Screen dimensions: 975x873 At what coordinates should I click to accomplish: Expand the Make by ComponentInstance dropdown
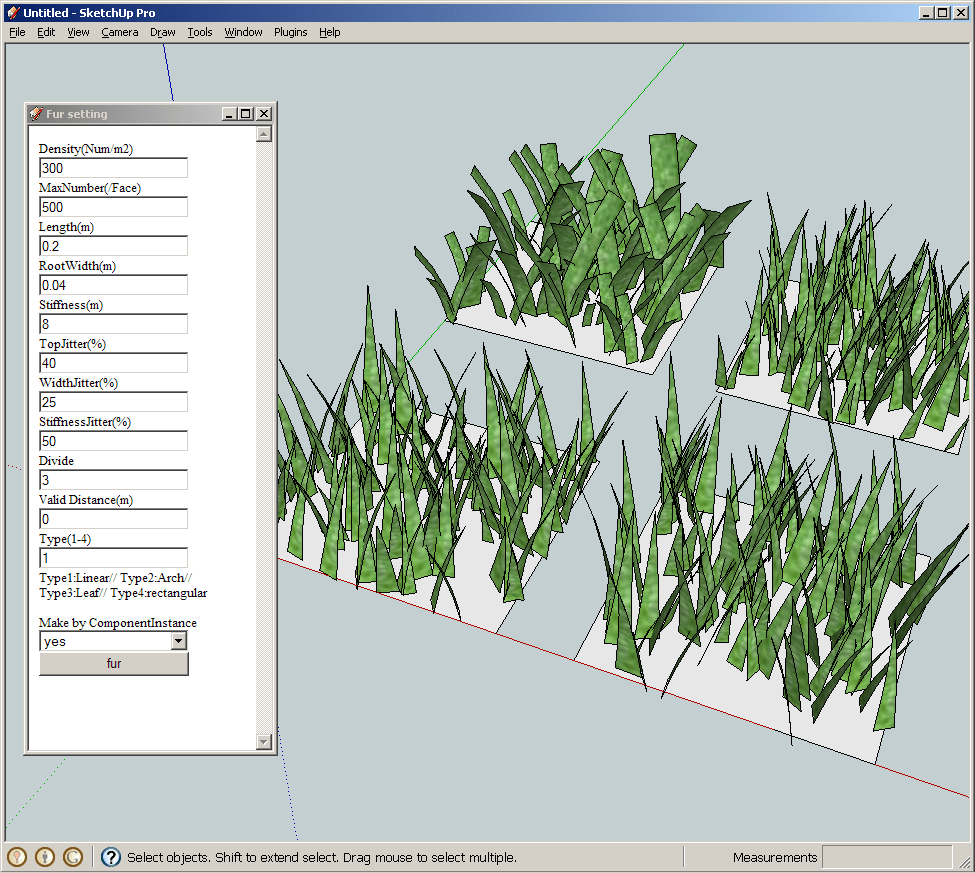[179, 641]
